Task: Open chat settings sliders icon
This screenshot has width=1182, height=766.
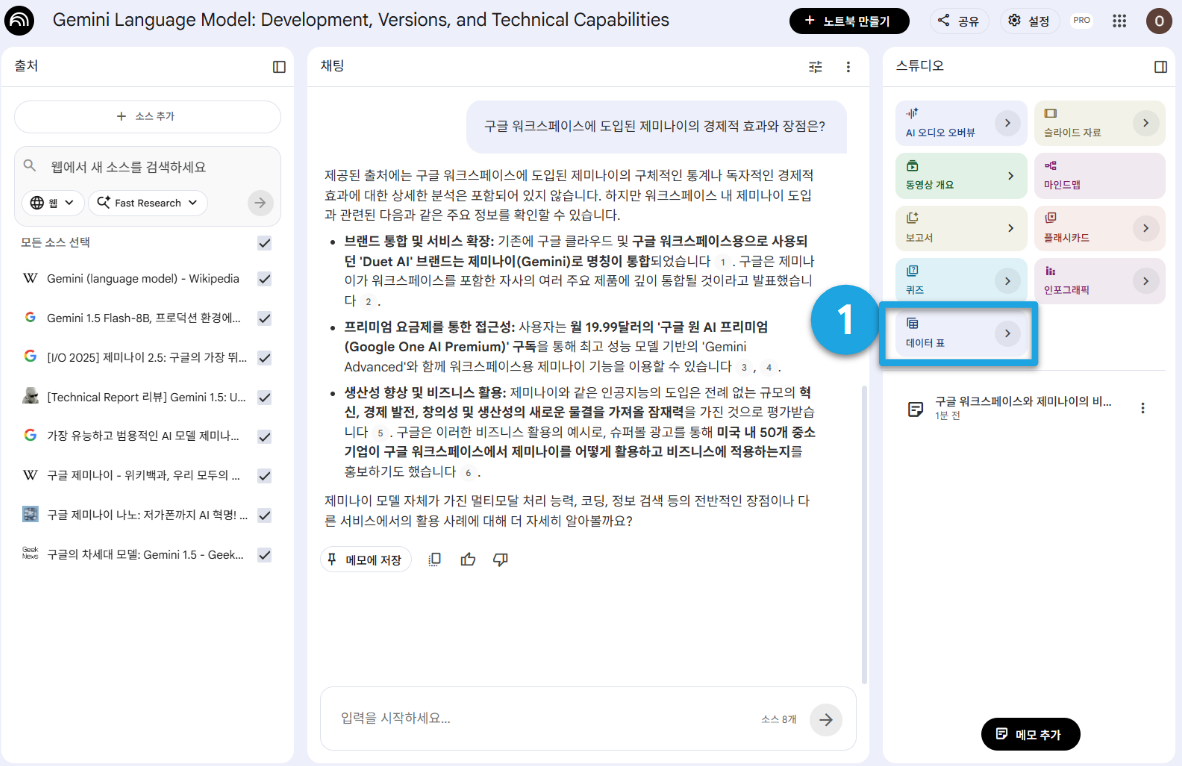Action: [816, 66]
